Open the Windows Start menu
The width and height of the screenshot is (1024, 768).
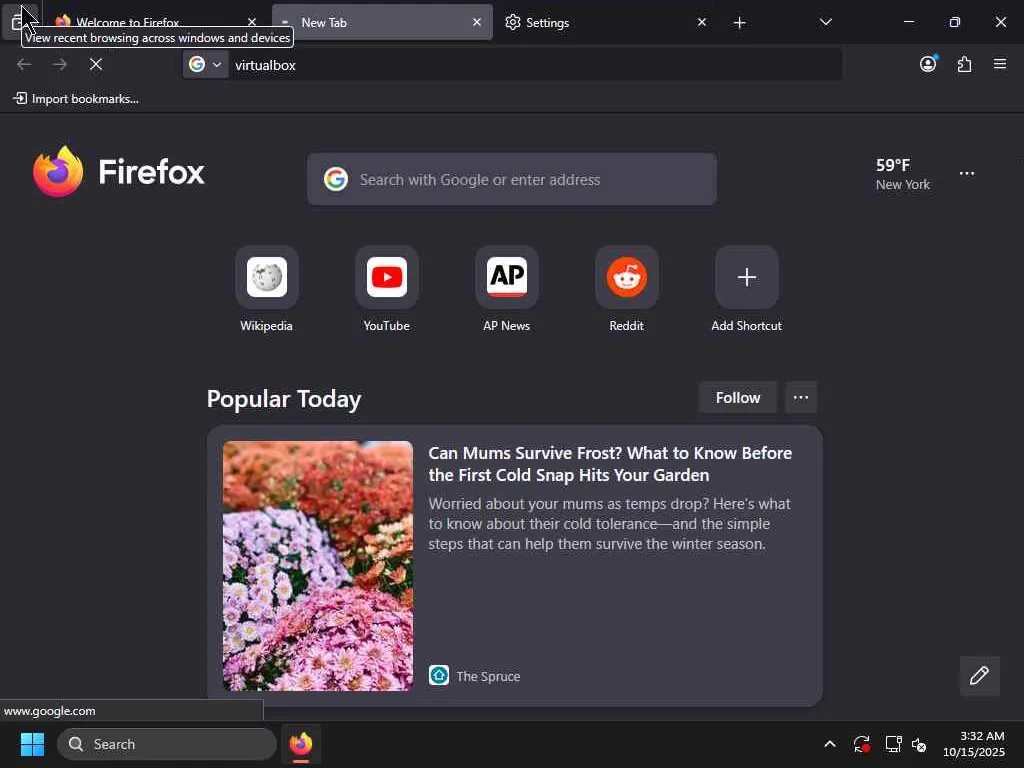pyautogui.click(x=32, y=744)
